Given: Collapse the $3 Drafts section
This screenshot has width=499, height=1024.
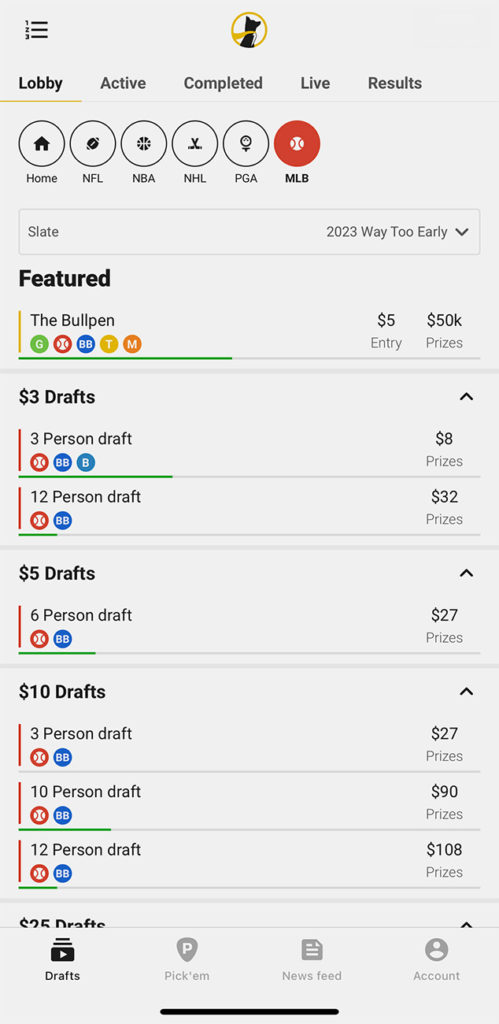Looking at the screenshot, I should coord(466,397).
